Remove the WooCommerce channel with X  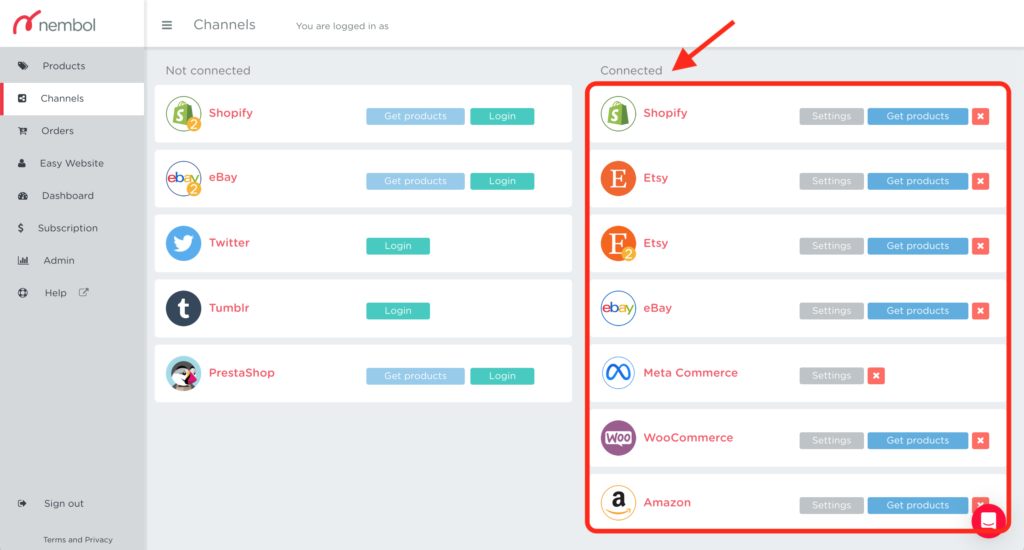(980, 440)
